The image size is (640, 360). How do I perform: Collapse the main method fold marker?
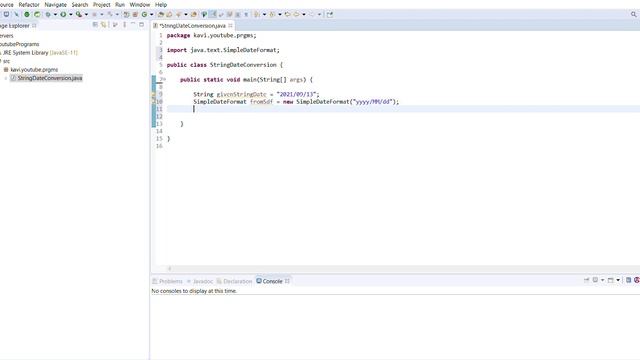(x=164, y=79)
